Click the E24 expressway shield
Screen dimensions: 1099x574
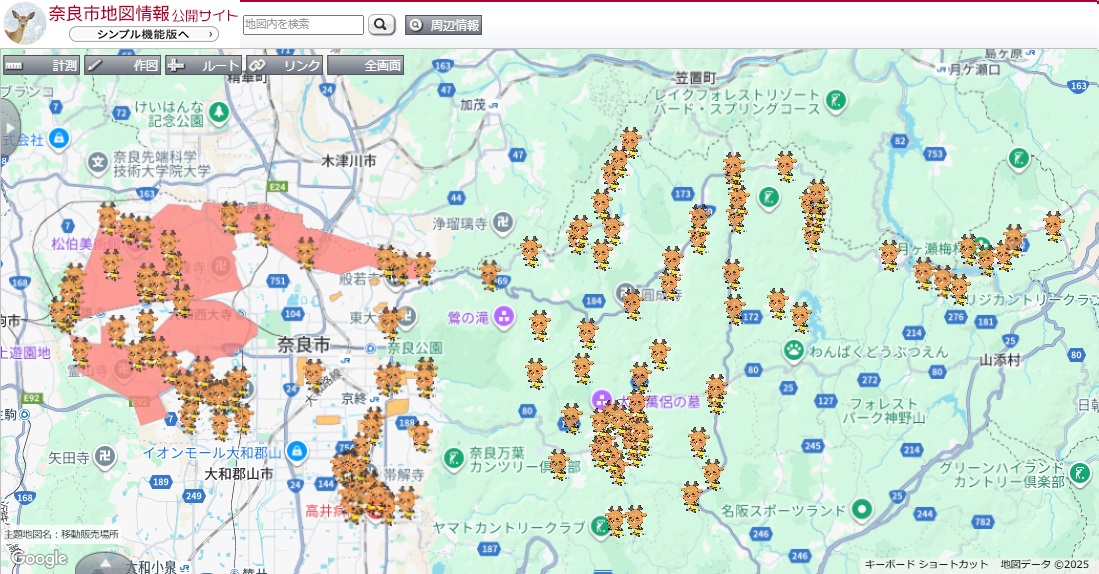(278, 187)
